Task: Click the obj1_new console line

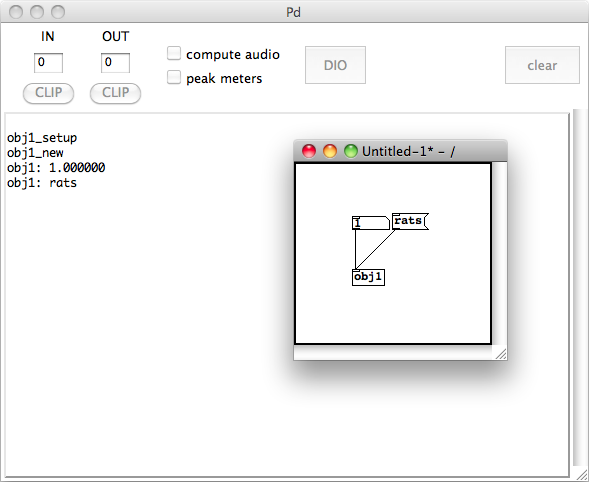Action: (x=35, y=153)
